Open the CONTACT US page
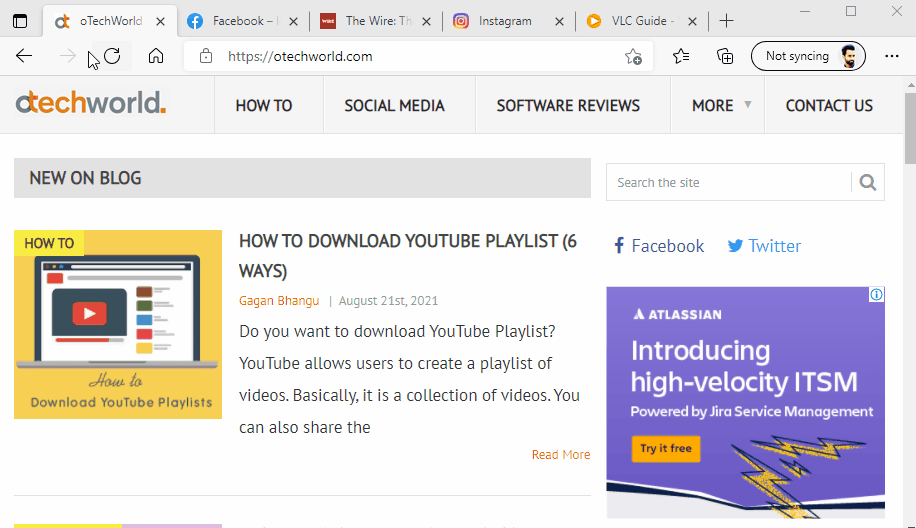The image size is (916, 528). pos(829,106)
